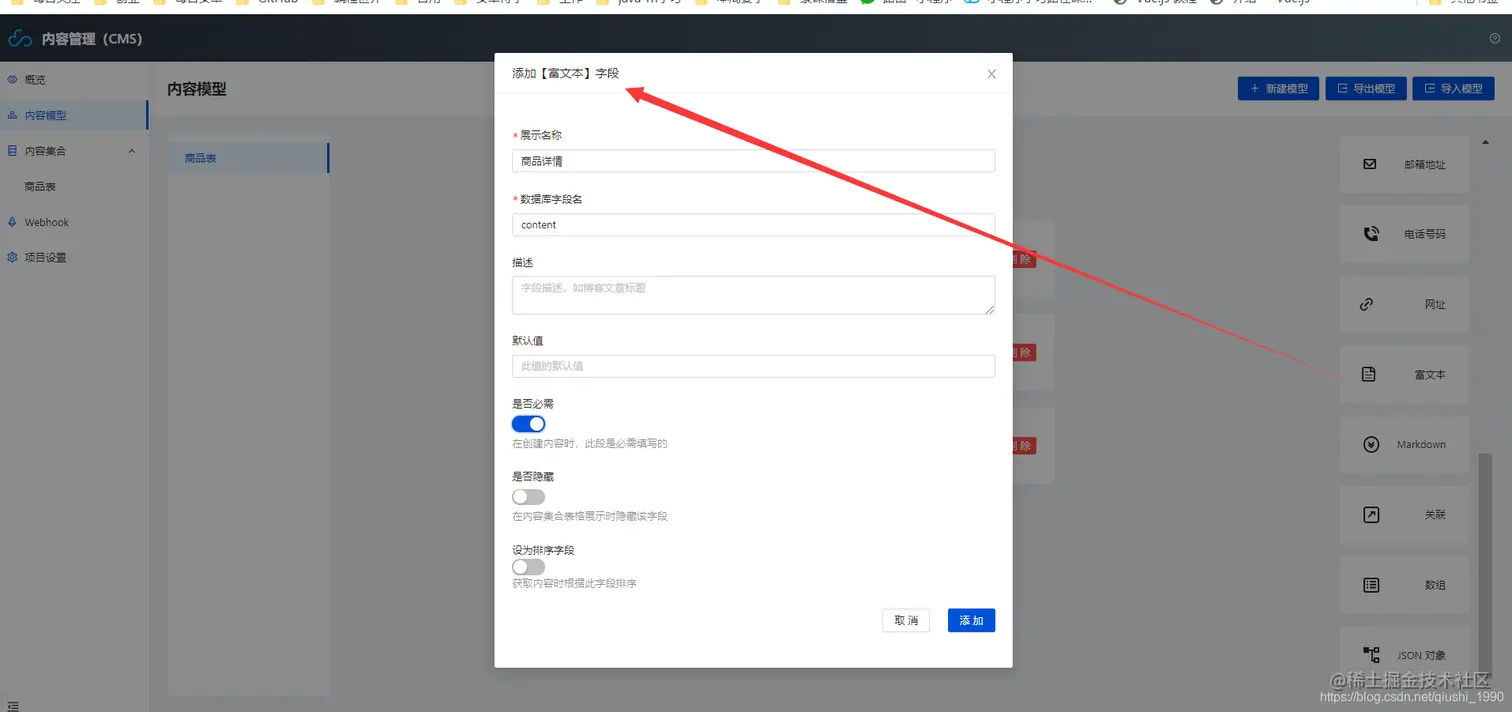Click the 内容管理（CMS） title text

[92, 39]
